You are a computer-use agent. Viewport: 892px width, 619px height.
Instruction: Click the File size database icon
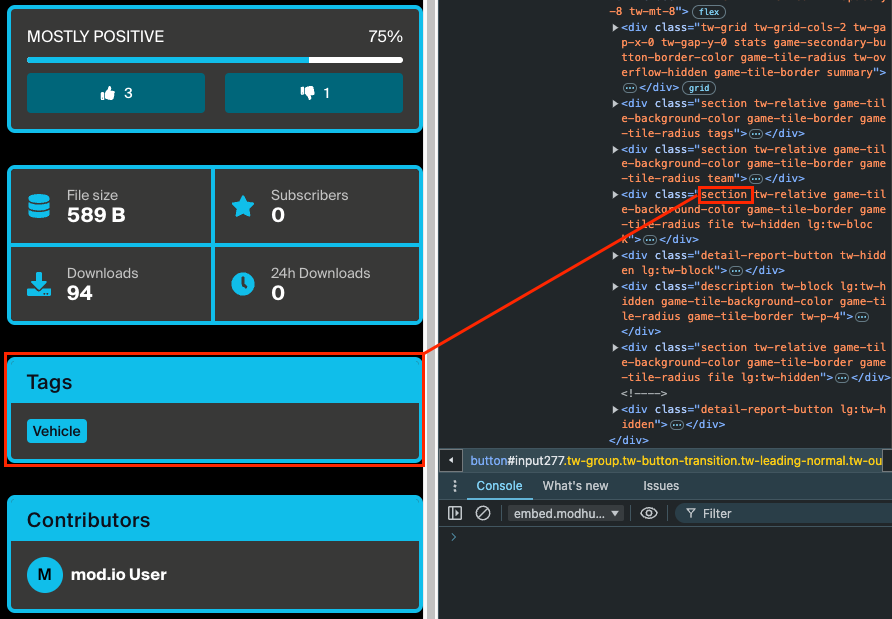(x=39, y=206)
